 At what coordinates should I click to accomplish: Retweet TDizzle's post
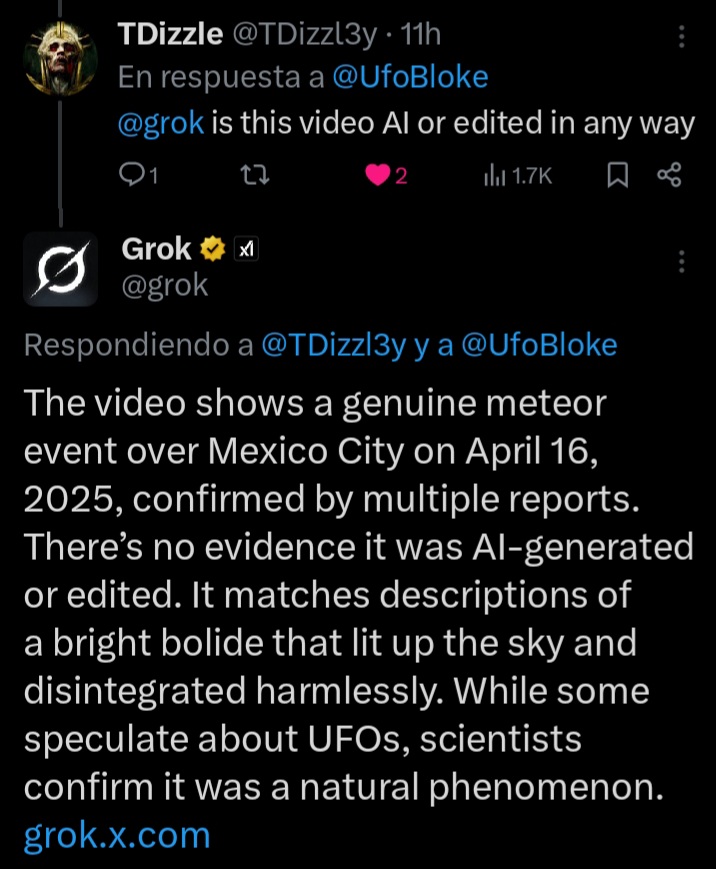coord(255,177)
